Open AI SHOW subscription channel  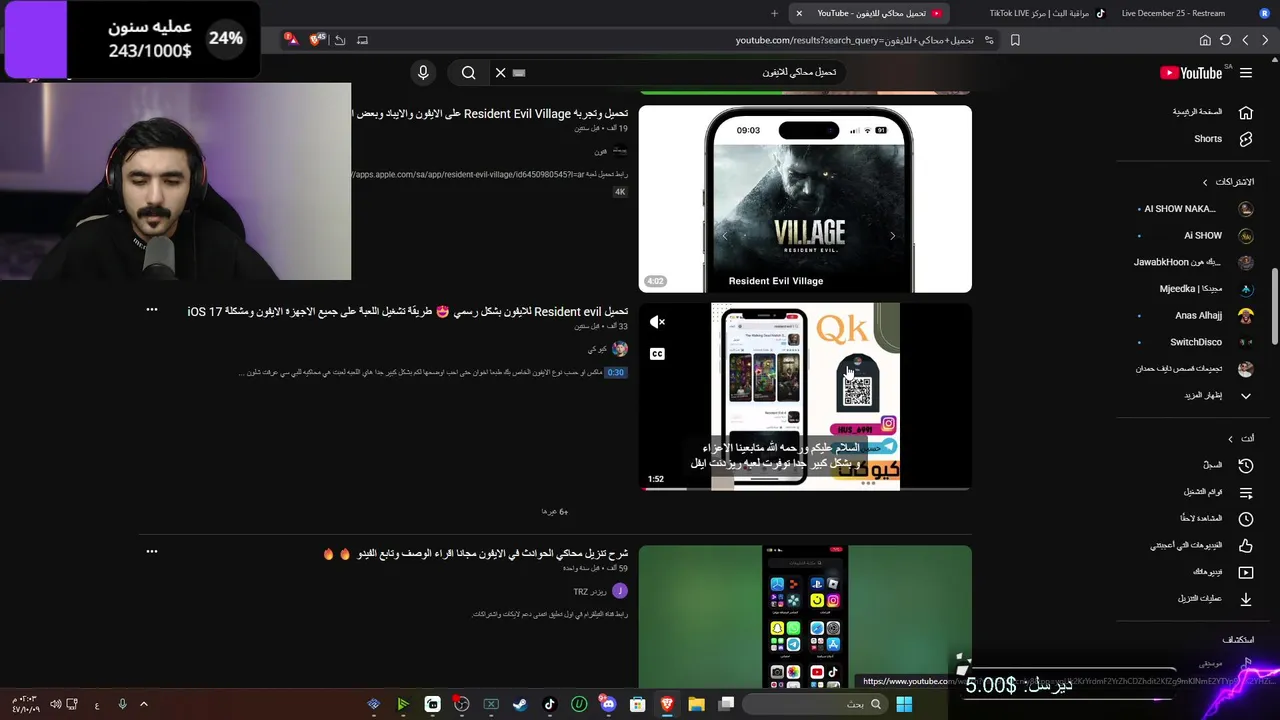coord(1195,236)
